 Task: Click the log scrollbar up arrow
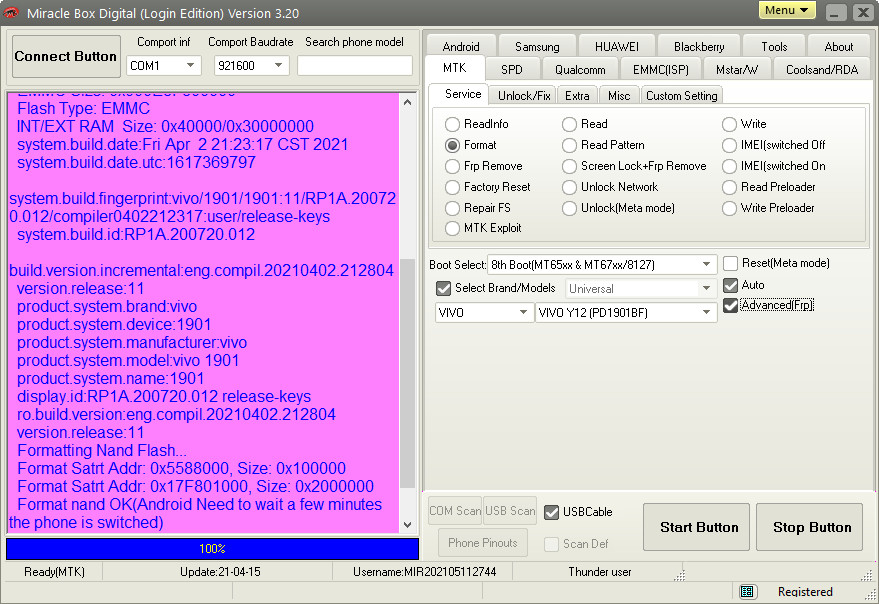point(408,102)
